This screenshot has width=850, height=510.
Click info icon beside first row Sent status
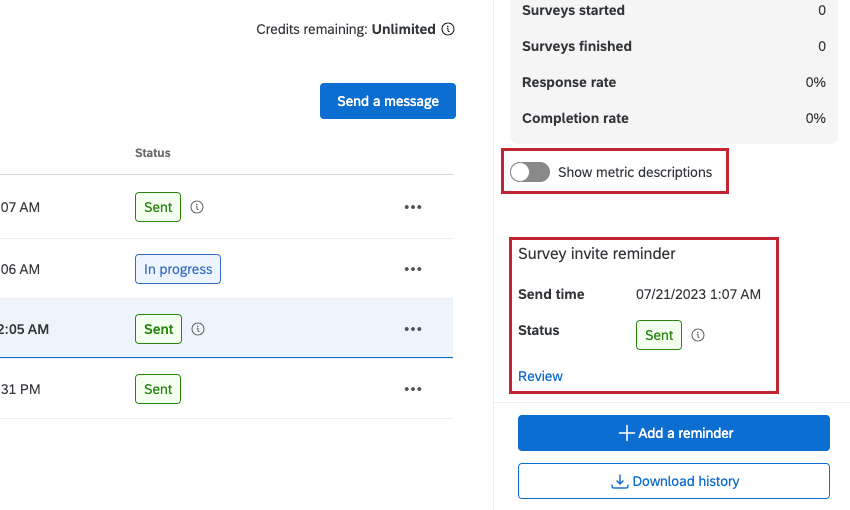(198, 208)
